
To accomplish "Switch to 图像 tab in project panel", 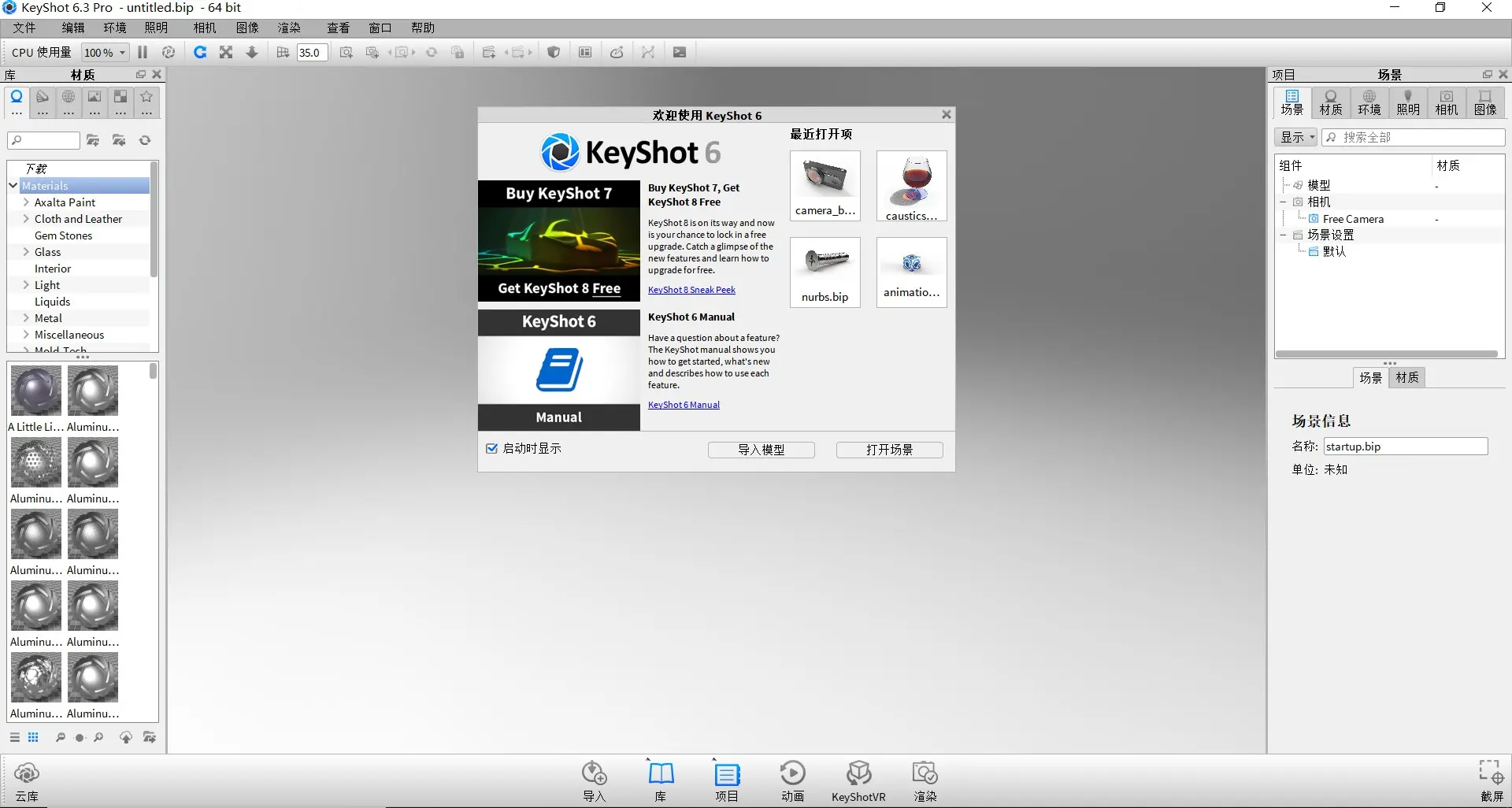I will 1485,102.
